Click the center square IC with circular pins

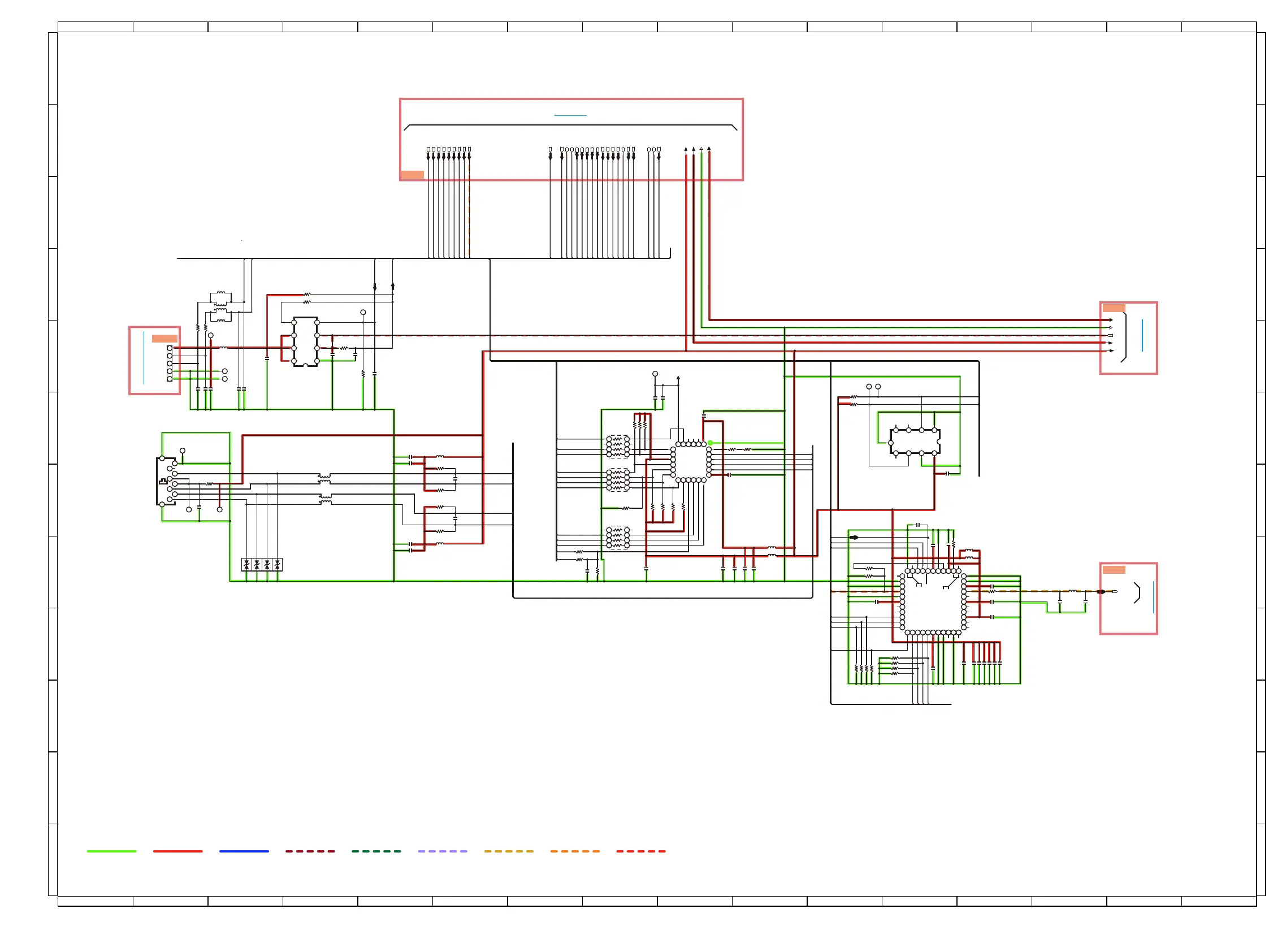tap(690, 462)
